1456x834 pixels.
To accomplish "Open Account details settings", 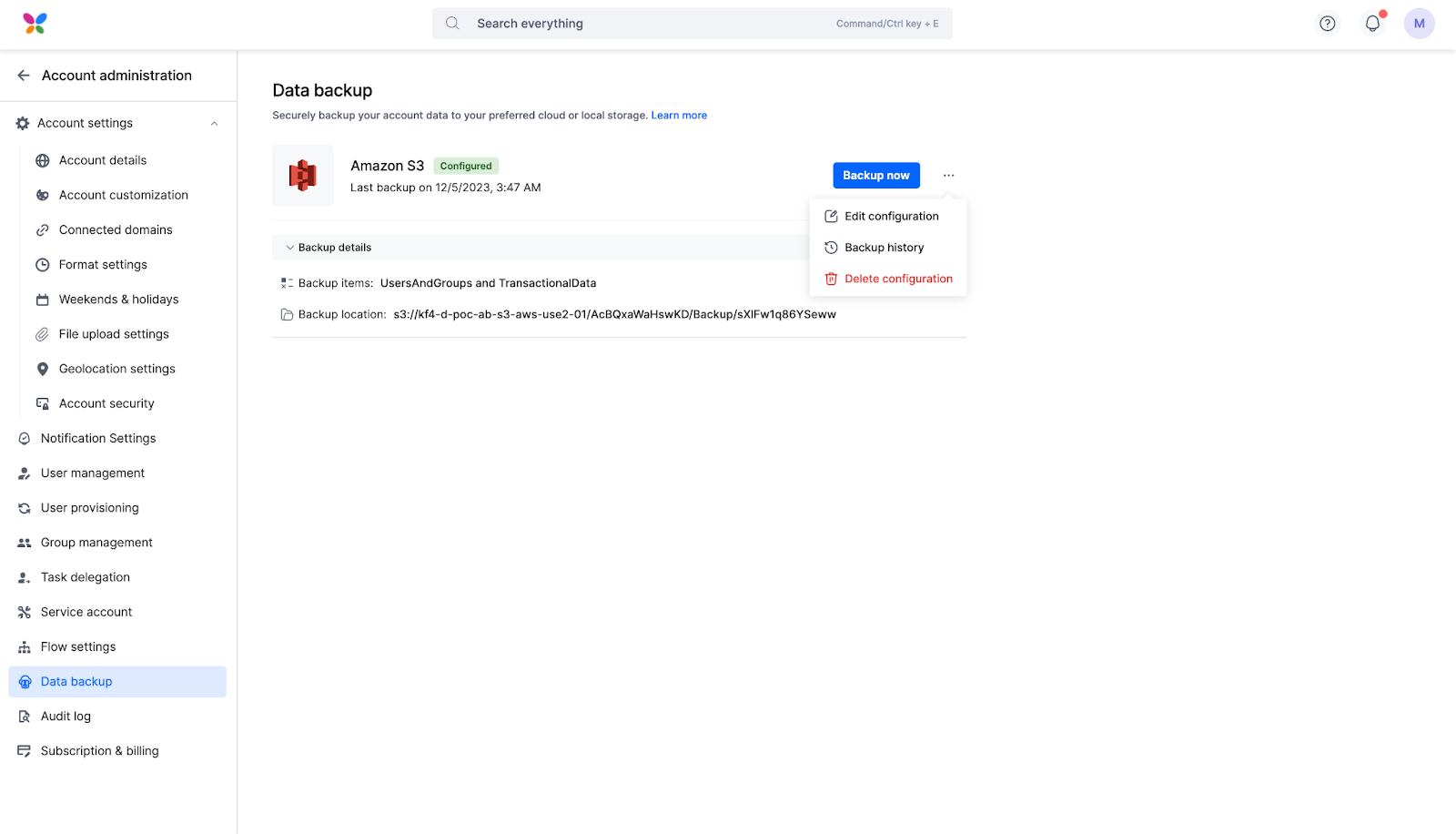I will coord(103,160).
